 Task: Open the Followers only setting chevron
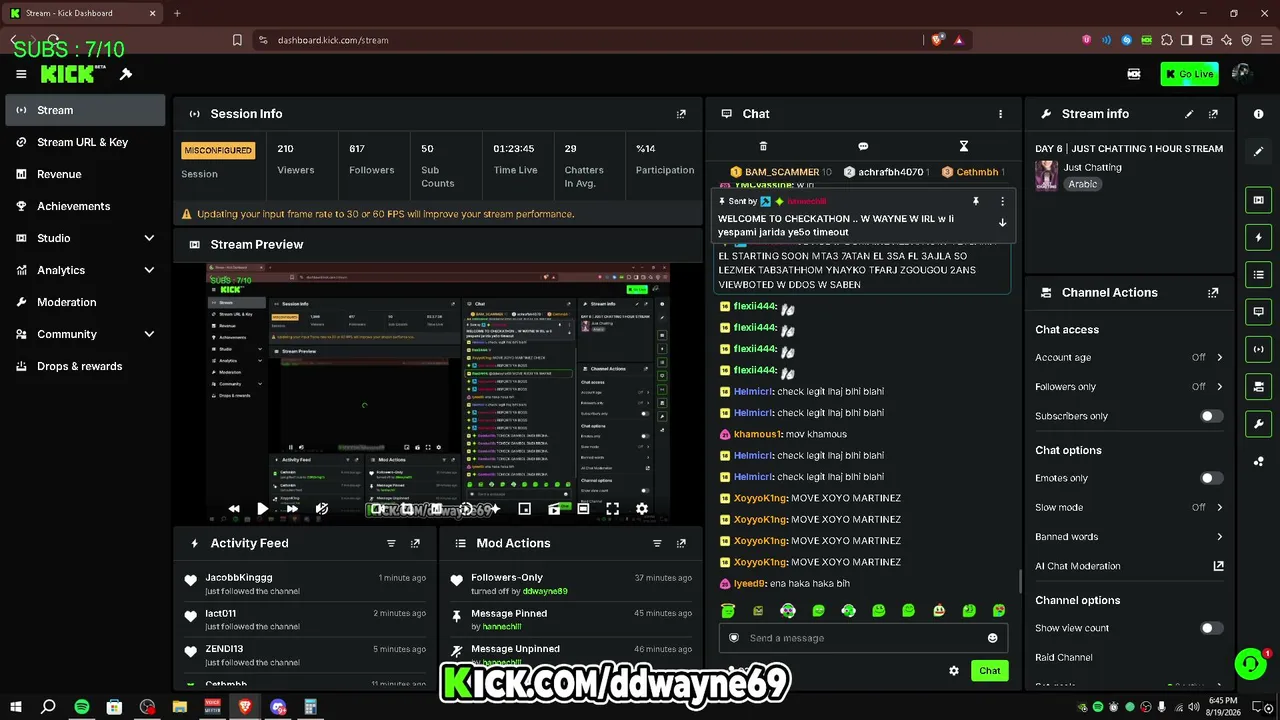1219,387
